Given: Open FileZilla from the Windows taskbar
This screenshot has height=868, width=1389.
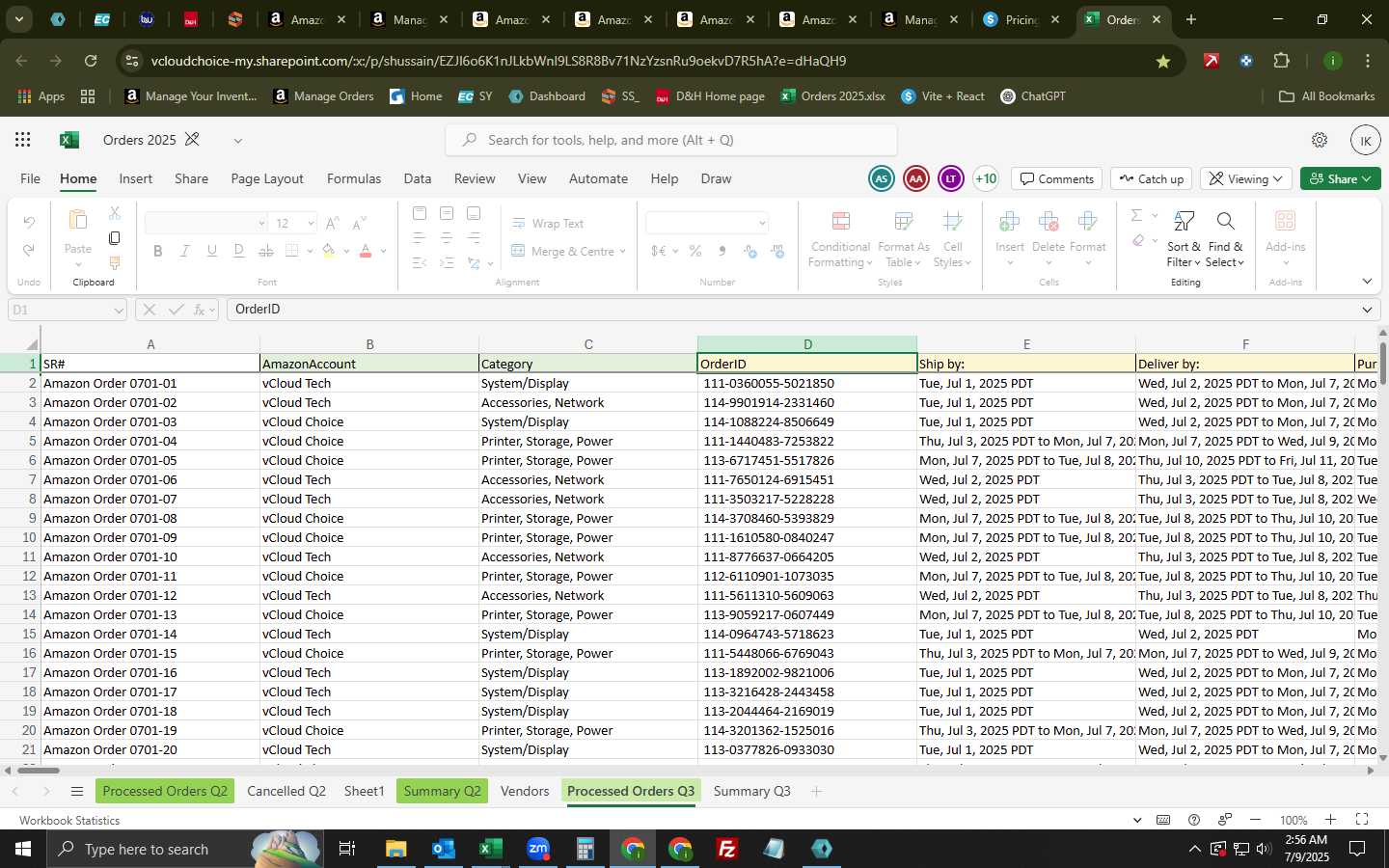Looking at the screenshot, I should [x=727, y=849].
